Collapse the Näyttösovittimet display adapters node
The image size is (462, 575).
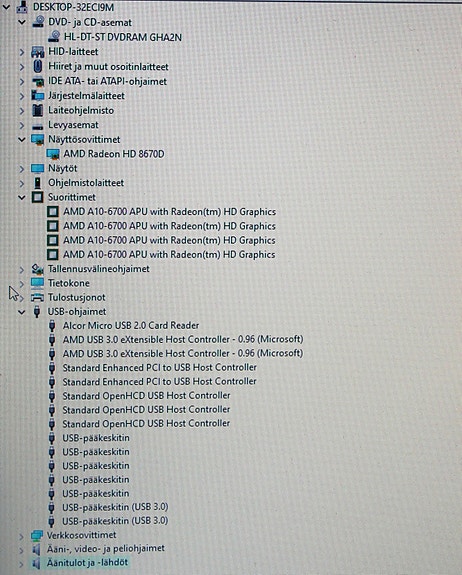pyautogui.click(x=22, y=140)
